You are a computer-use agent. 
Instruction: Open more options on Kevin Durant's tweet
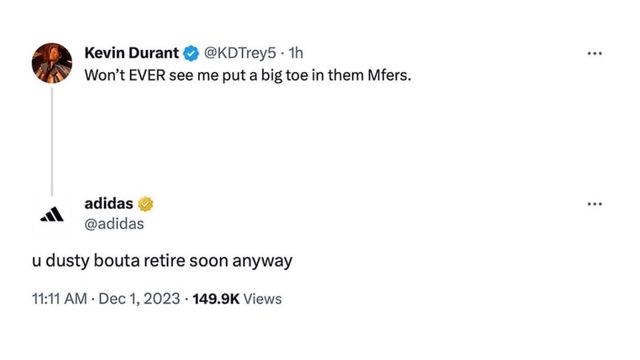[594, 53]
